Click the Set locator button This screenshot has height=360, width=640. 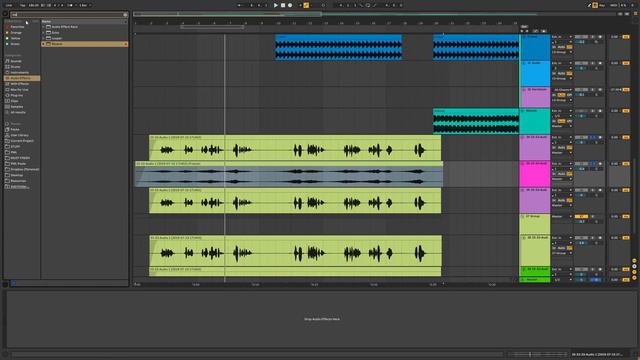point(524,27)
